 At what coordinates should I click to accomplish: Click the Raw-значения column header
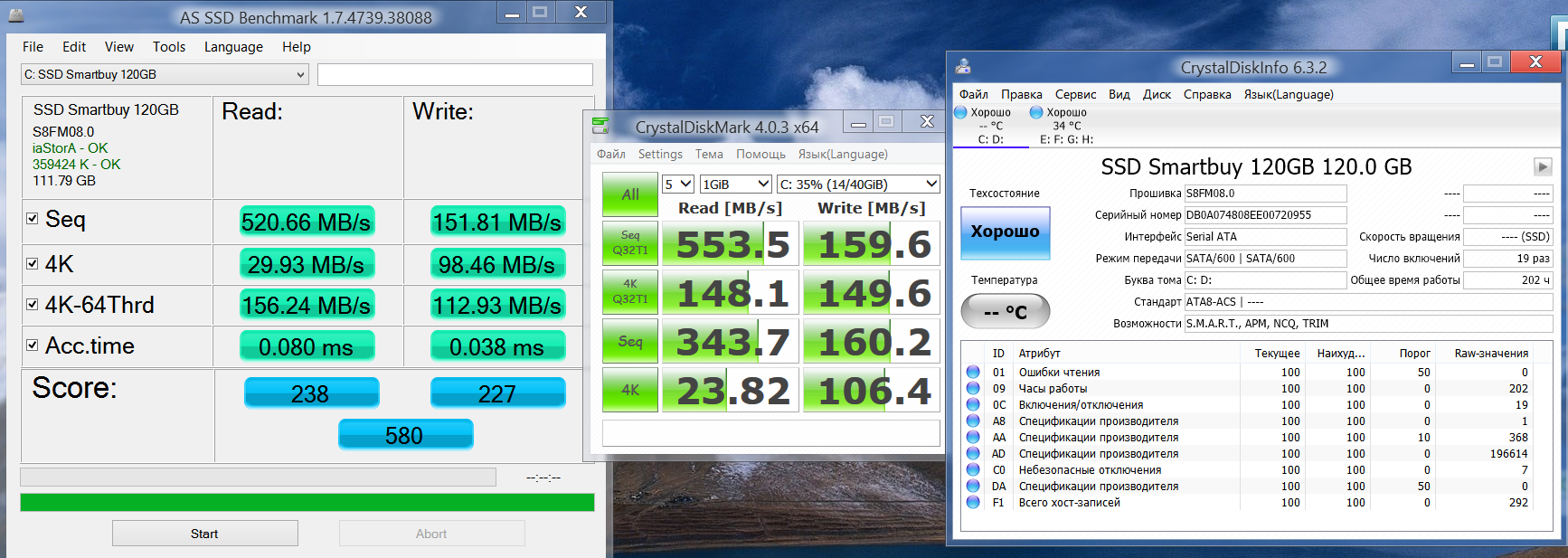(1491, 353)
